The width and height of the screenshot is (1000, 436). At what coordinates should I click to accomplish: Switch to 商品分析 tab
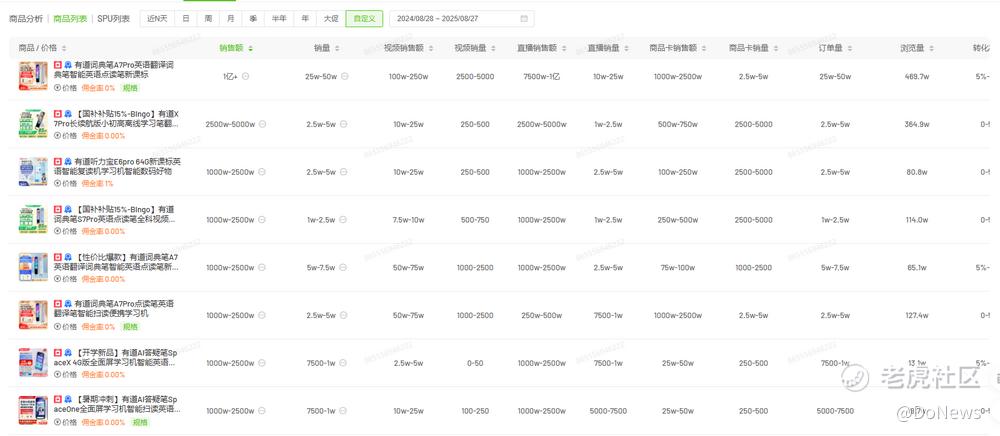tap(26, 19)
